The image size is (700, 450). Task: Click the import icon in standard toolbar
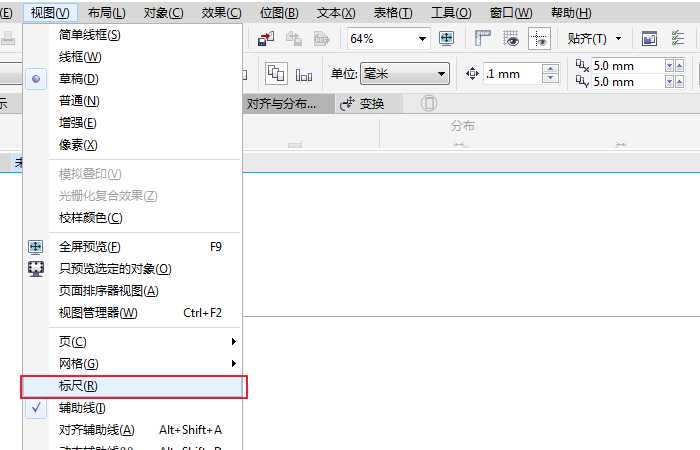click(267, 39)
